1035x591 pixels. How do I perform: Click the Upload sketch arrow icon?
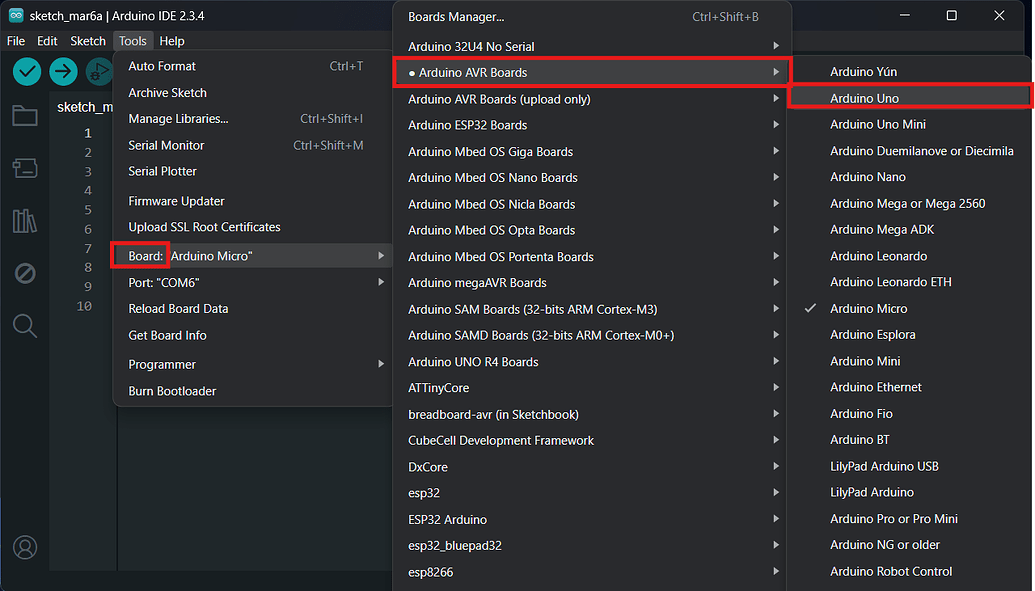62,72
